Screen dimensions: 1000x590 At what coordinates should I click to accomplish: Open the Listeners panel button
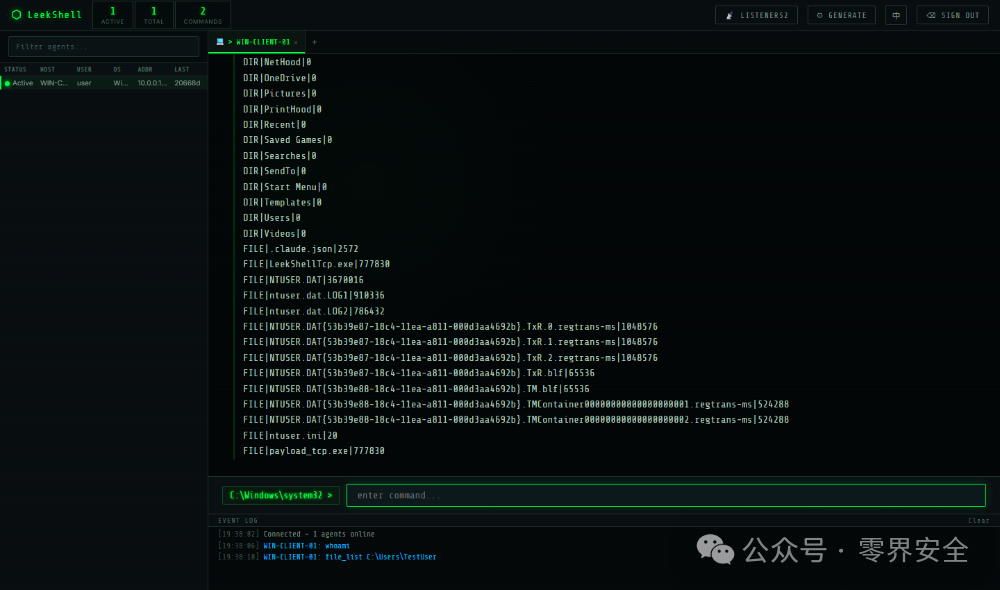[756, 15]
